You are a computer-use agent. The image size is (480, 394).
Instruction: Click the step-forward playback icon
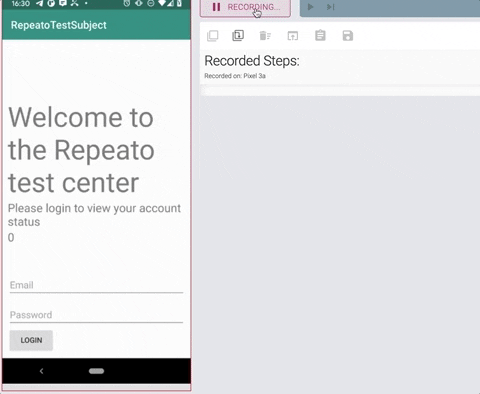pyautogui.click(x=331, y=7)
